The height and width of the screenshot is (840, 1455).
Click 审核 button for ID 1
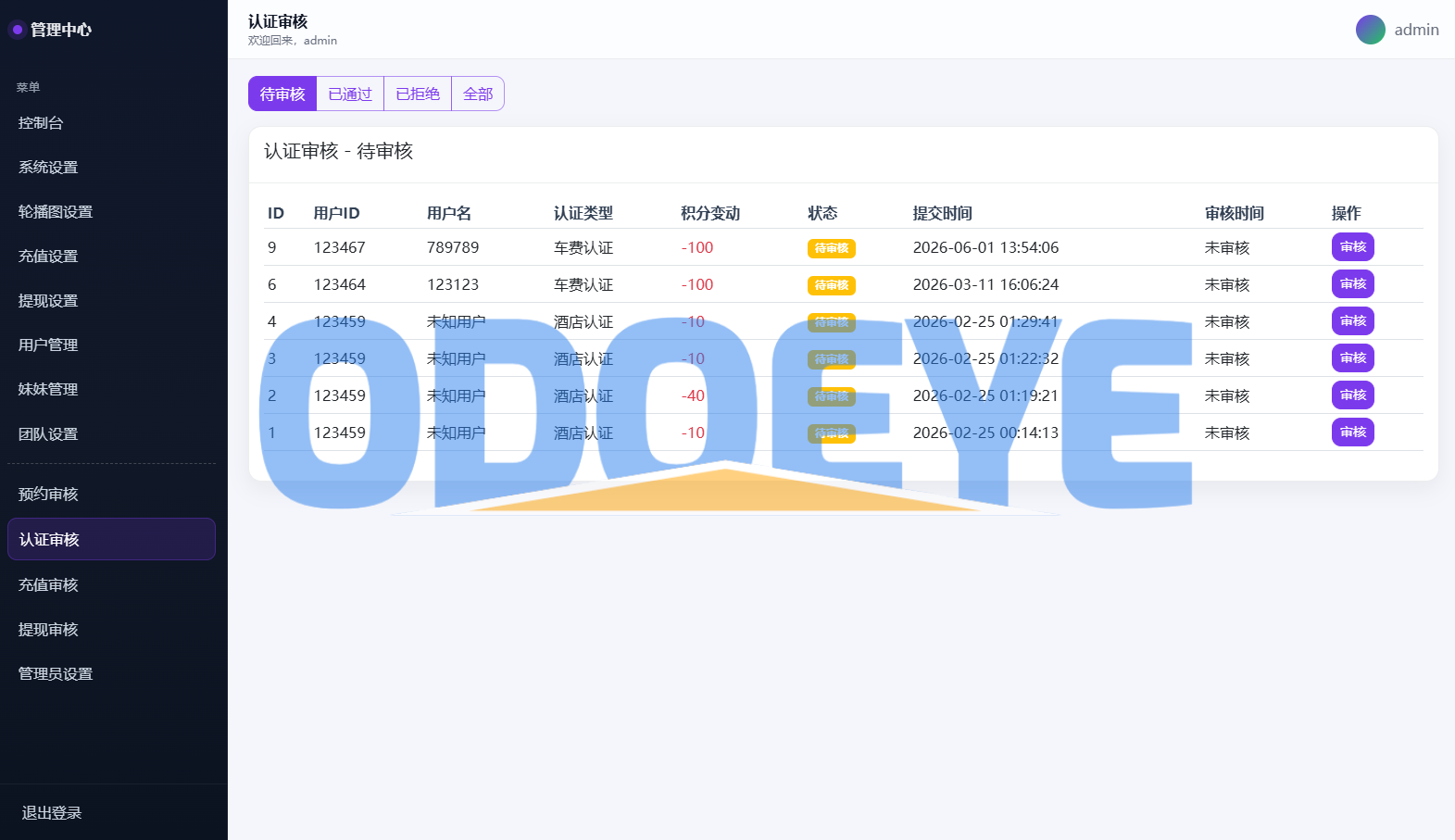coord(1352,433)
